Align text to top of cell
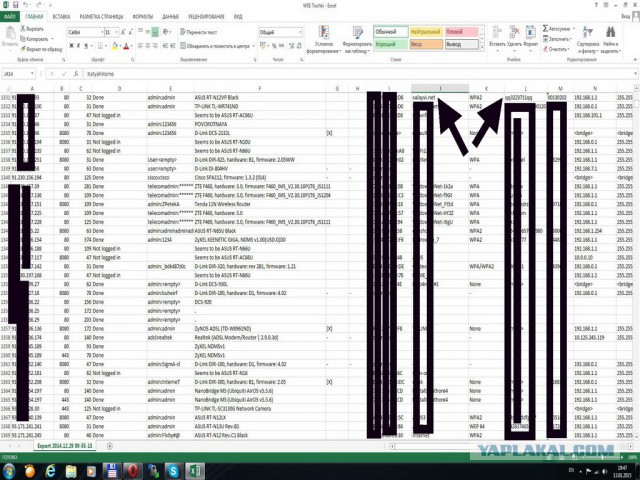The image size is (640, 480). [140, 31]
